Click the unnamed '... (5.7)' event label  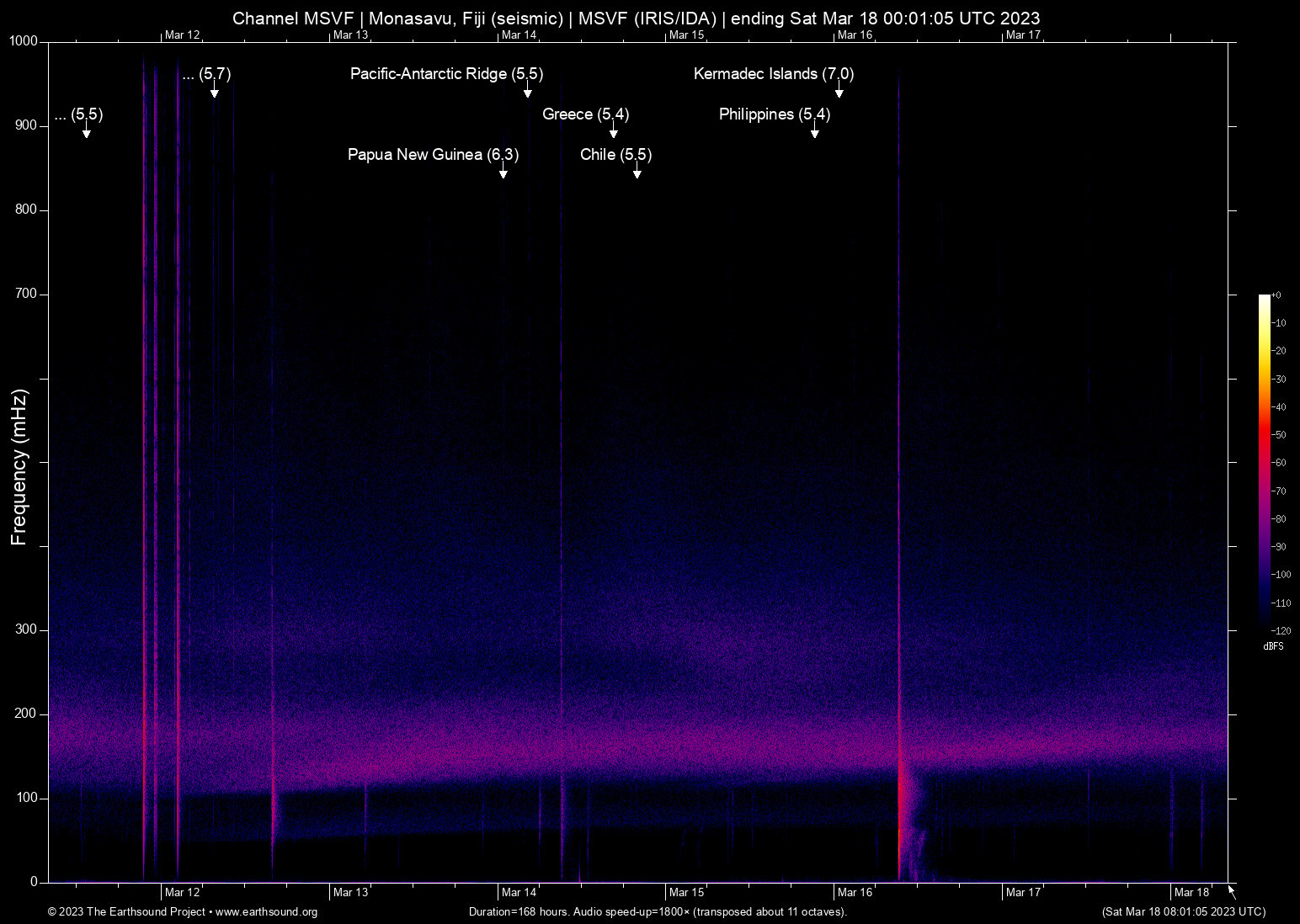coord(206,74)
